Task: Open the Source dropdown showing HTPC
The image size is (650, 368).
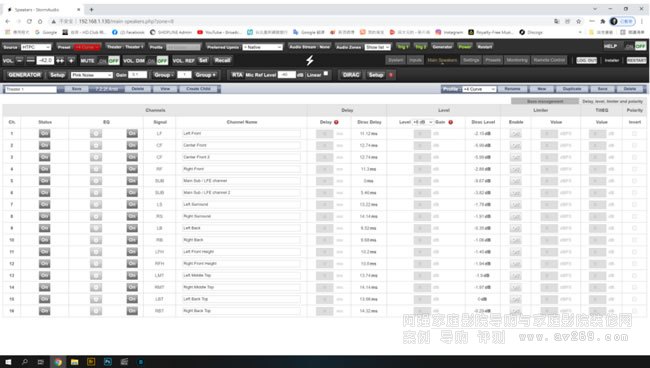Action: coord(36,47)
